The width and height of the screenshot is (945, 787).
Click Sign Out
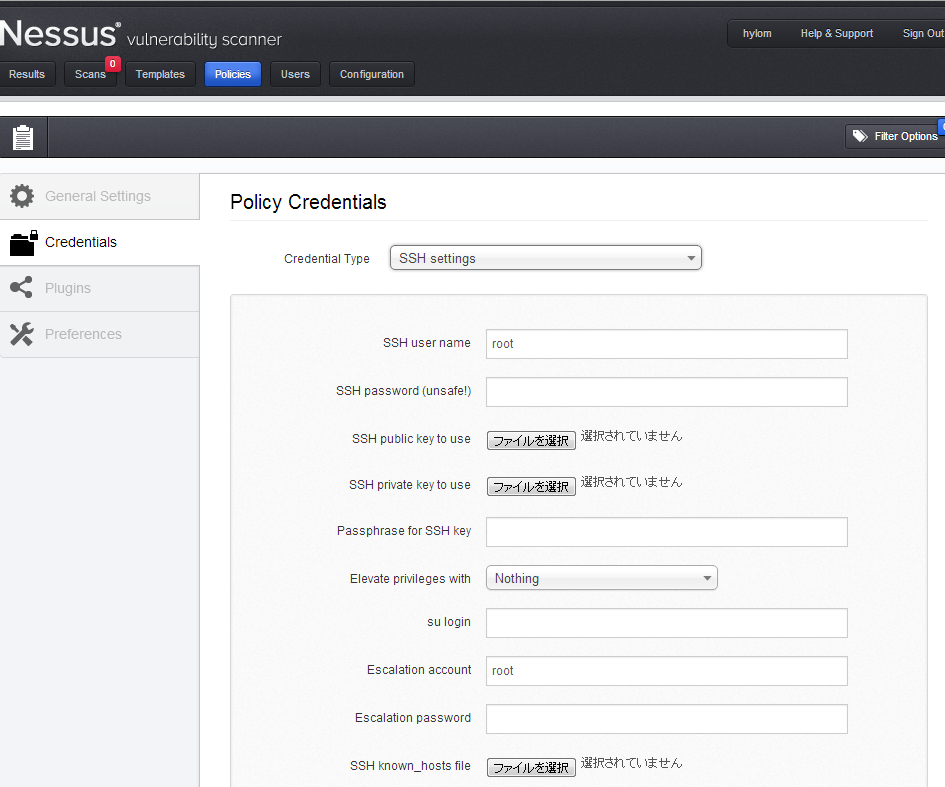coord(923,33)
